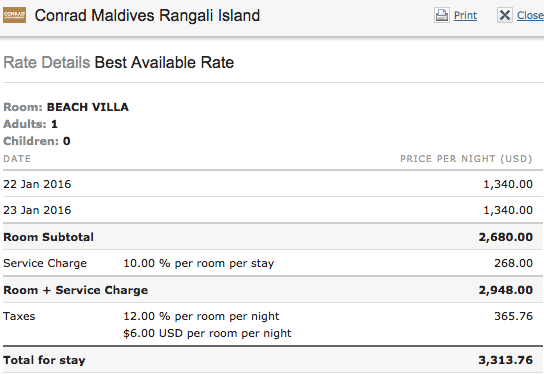Click the Conrad hotel logo icon
The width and height of the screenshot is (544, 374).
(14, 15)
